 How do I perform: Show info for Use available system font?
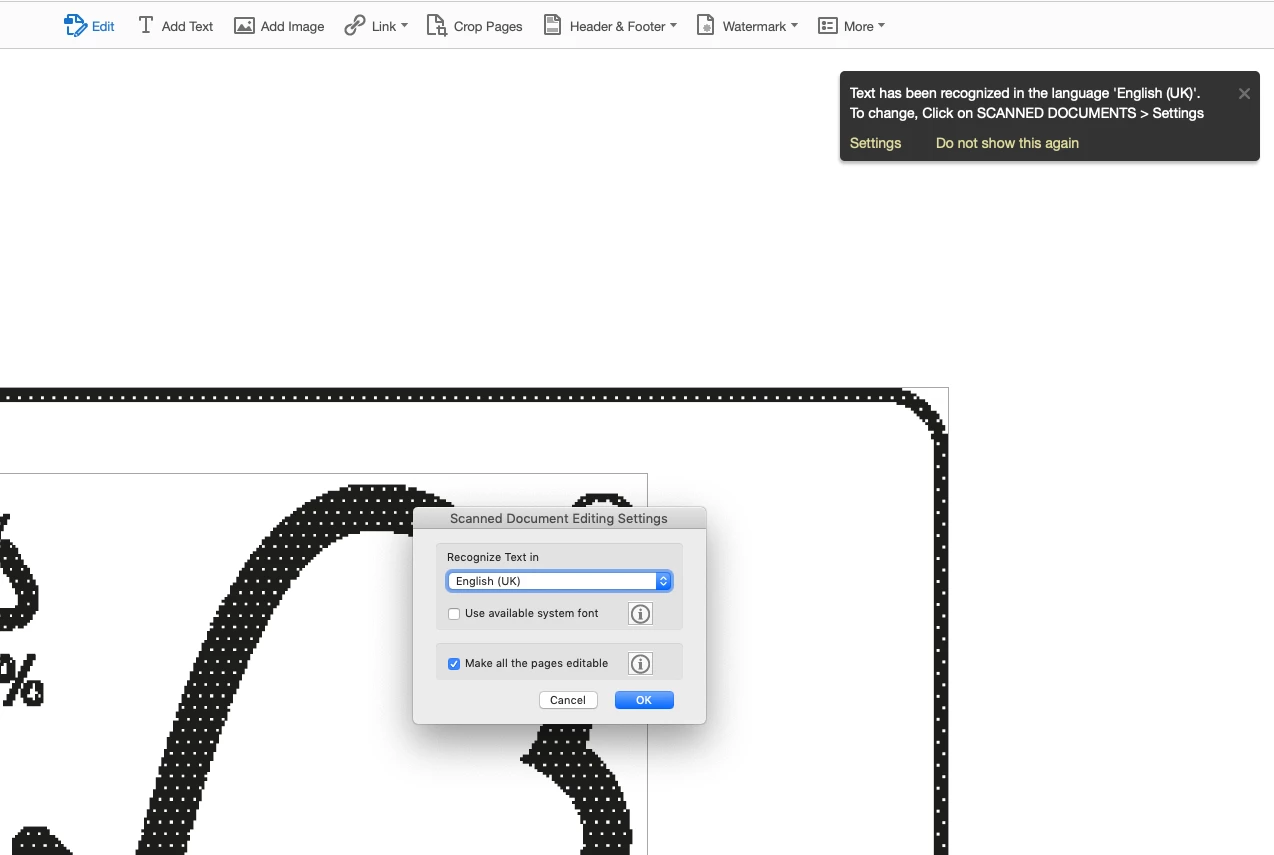640,614
